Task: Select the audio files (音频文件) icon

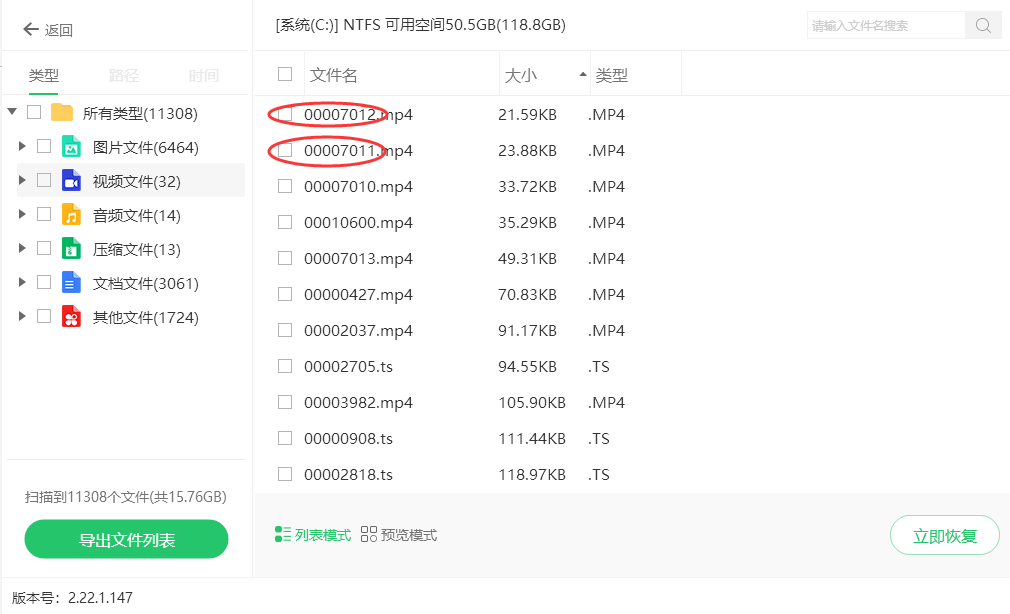Action: tap(71, 215)
